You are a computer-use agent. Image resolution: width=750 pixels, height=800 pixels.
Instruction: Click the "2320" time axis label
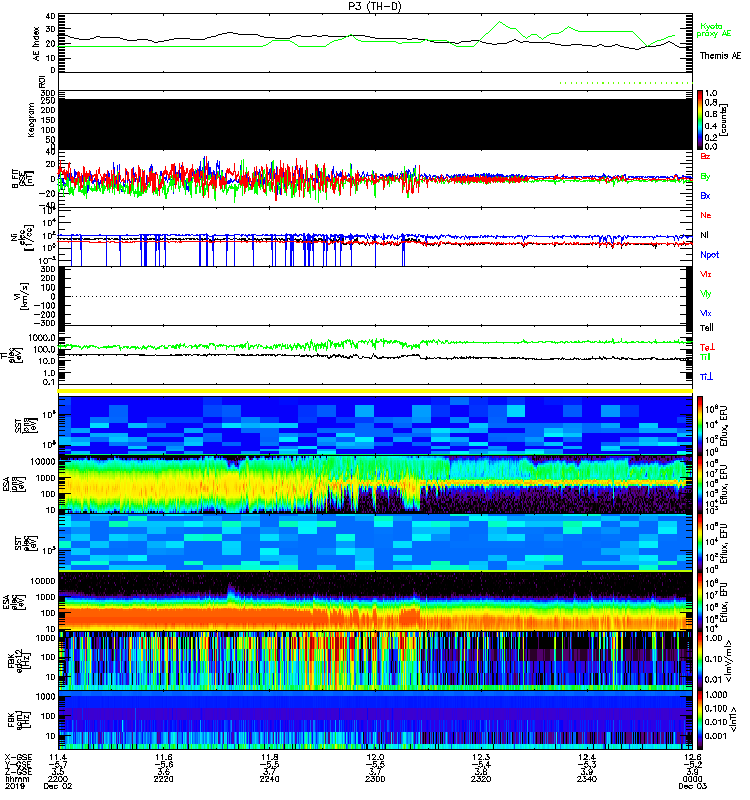tap(481, 779)
